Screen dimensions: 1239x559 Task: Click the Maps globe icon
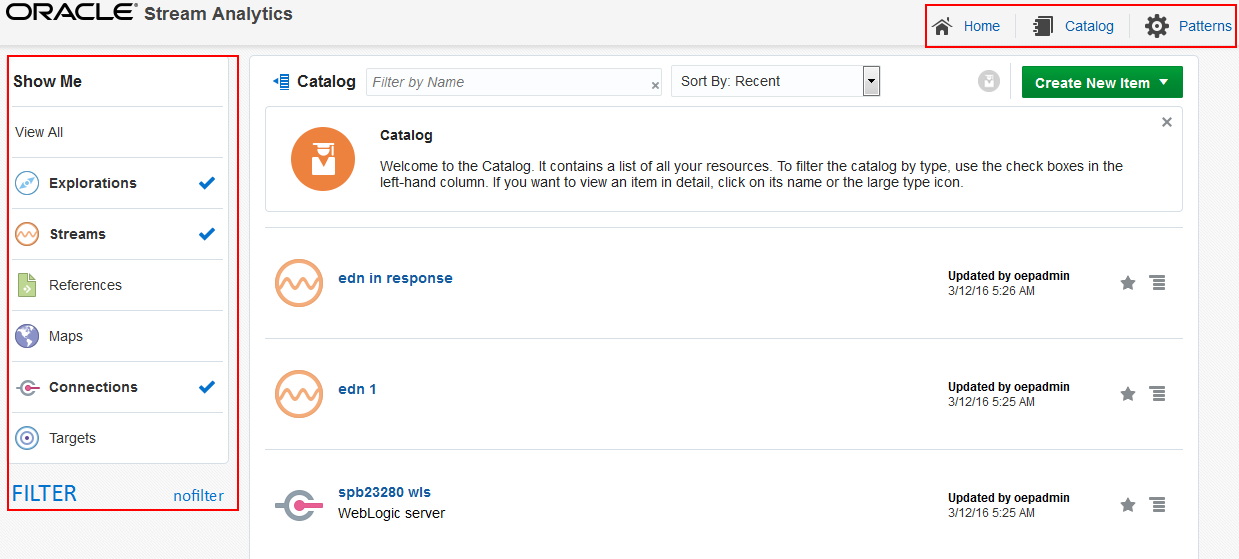point(27,336)
